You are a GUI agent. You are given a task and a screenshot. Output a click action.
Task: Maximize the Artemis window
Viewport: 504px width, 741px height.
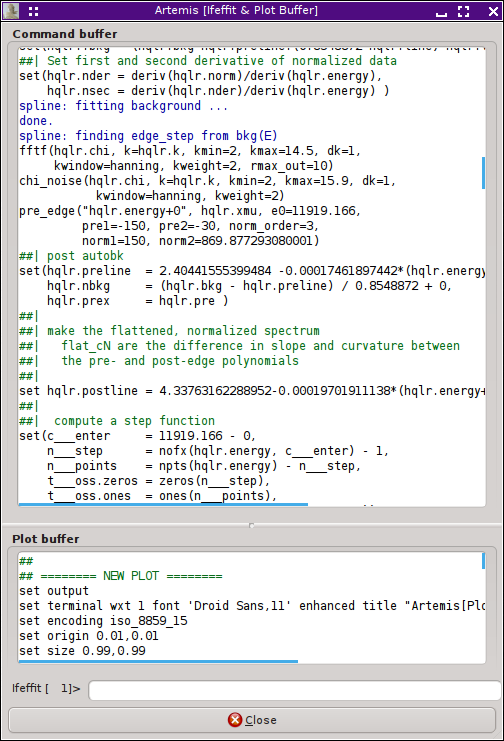[464, 11]
